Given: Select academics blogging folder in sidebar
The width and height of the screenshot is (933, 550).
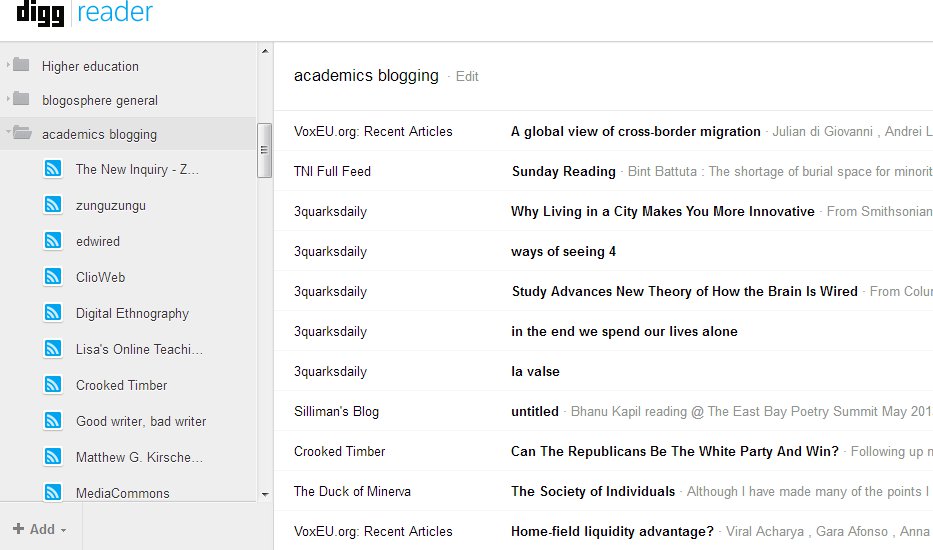Looking at the screenshot, I should (99, 135).
